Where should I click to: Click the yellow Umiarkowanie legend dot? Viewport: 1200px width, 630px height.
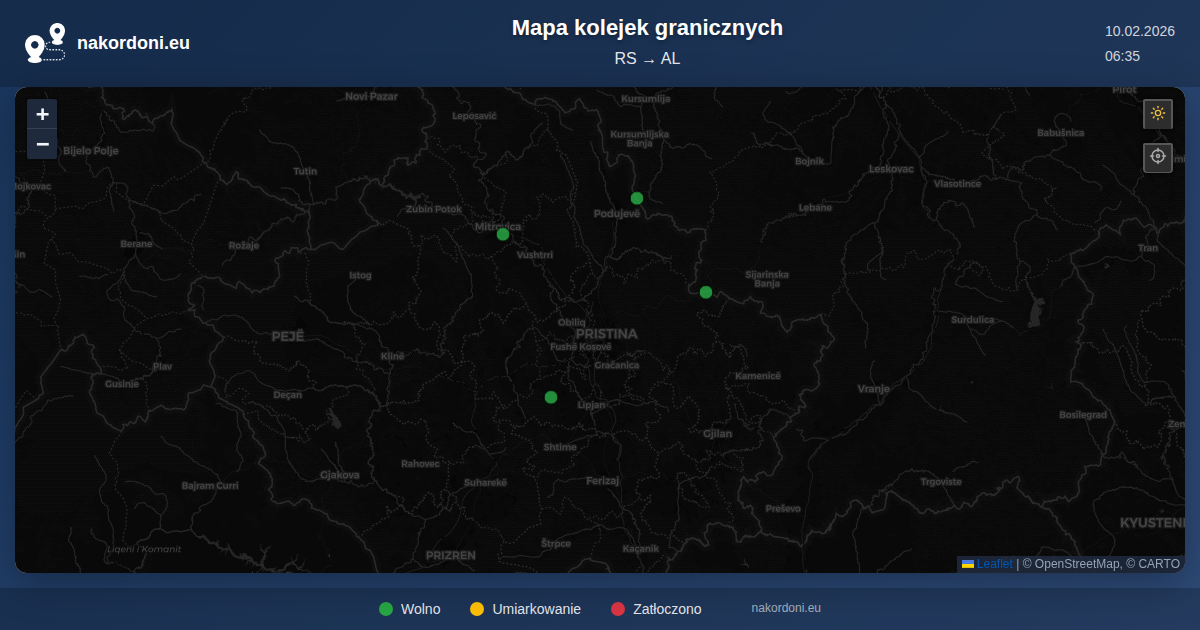pos(477,609)
